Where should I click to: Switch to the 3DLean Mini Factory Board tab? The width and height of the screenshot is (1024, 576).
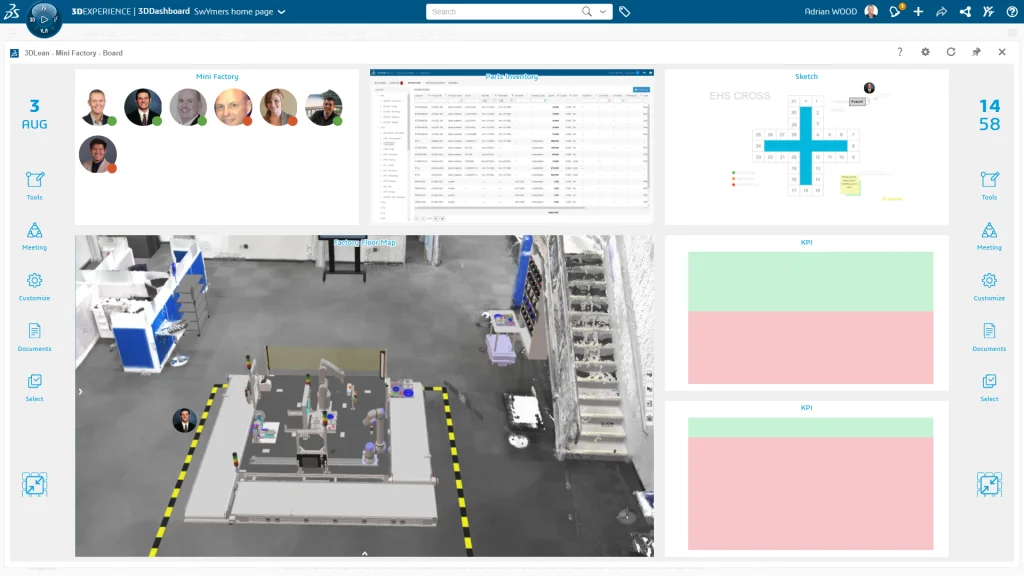pos(75,52)
